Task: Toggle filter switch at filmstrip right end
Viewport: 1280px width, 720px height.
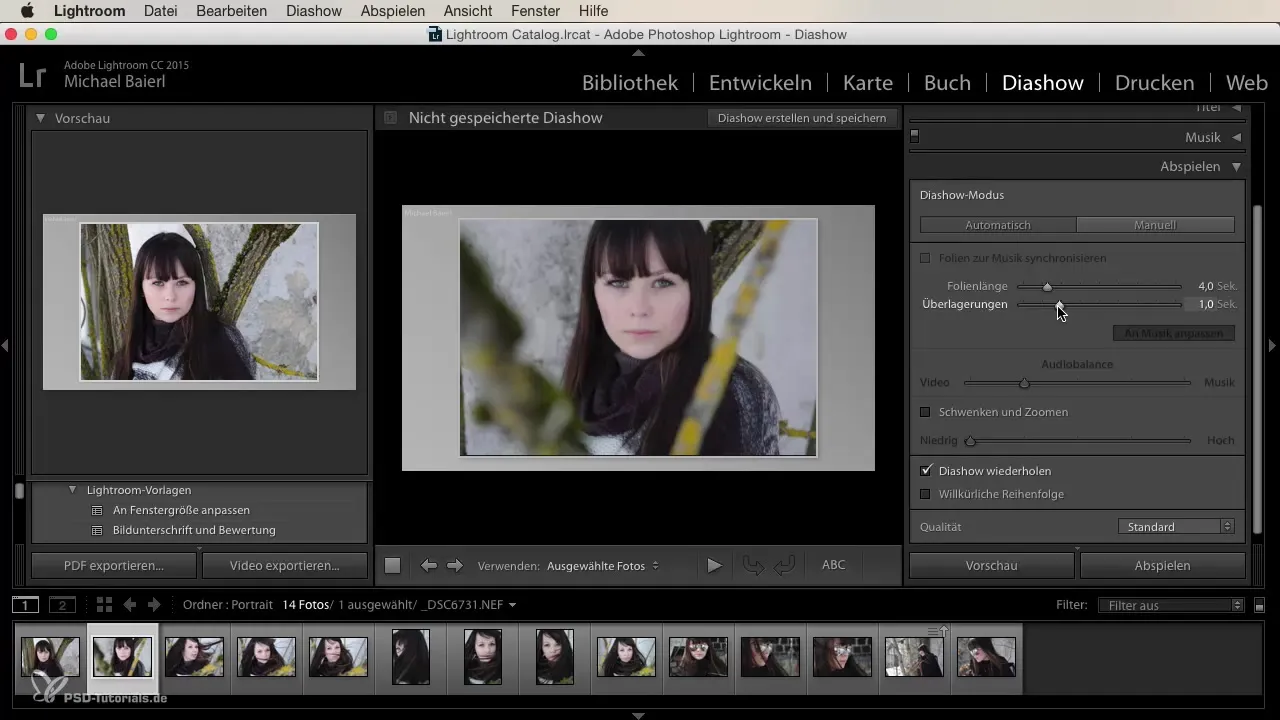Action: [1259, 605]
